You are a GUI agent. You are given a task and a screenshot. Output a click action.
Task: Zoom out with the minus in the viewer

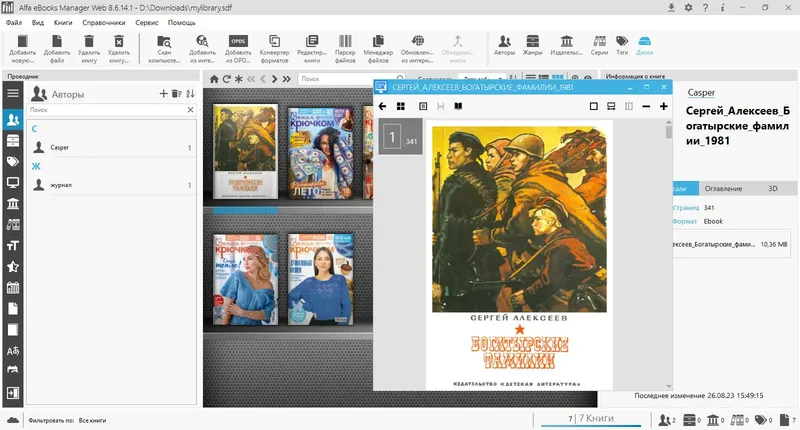pyautogui.click(x=646, y=106)
